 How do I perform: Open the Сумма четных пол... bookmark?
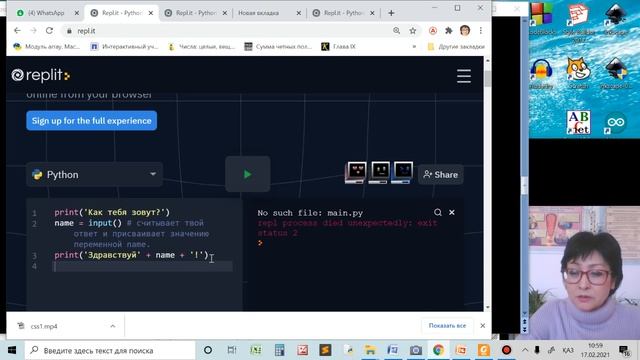coord(278,47)
